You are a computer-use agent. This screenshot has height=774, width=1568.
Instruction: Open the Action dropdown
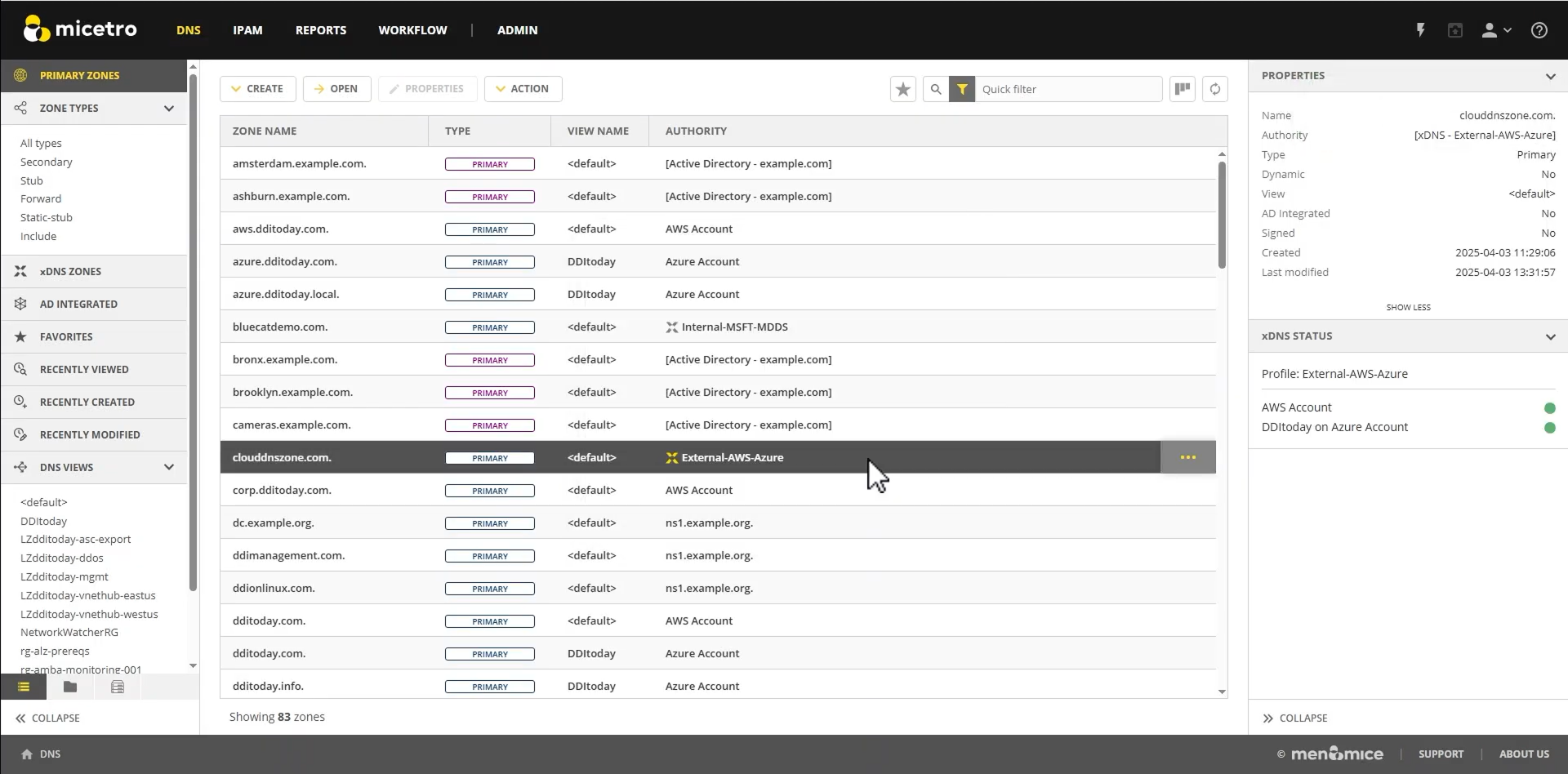click(523, 89)
